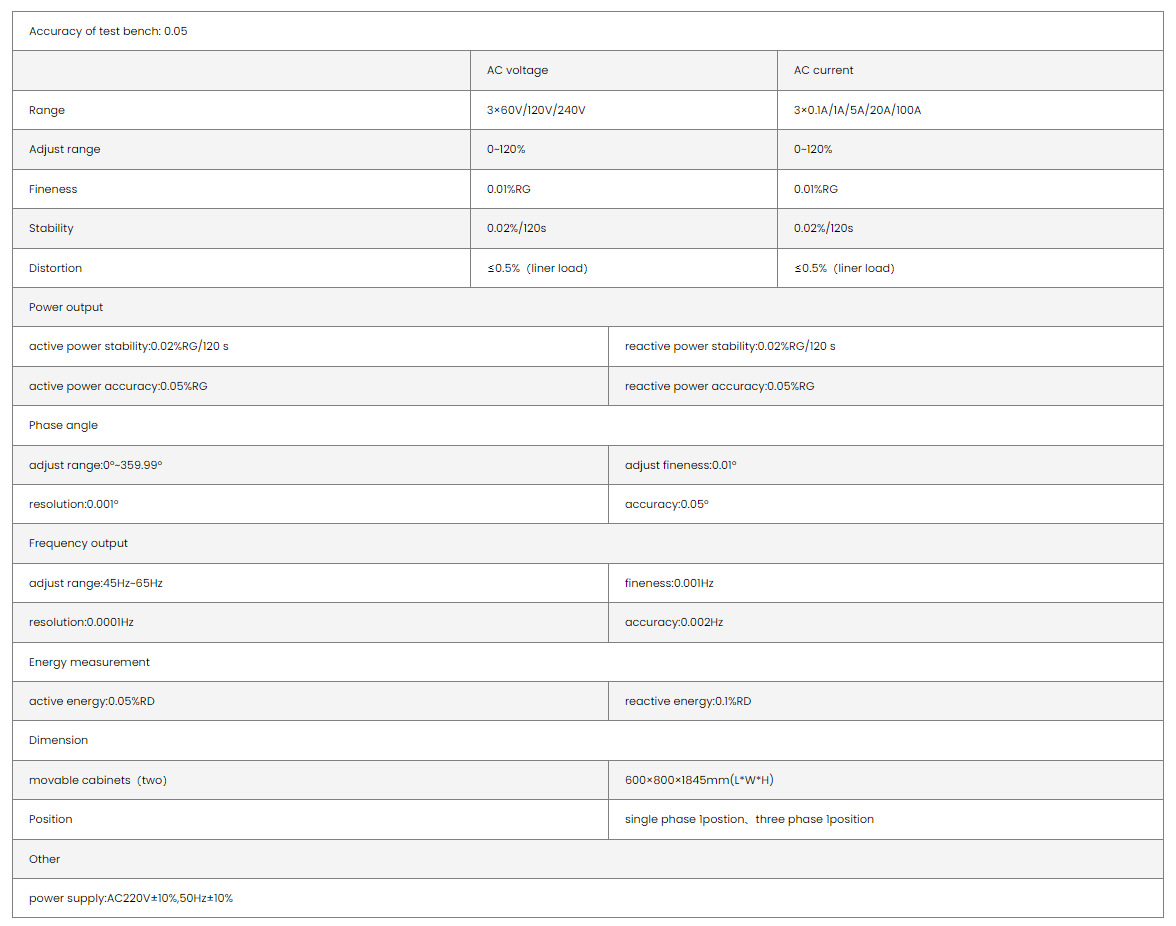This screenshot has height=926, width=1176.
Task: Select the active power stability cell
Action: 129,346
